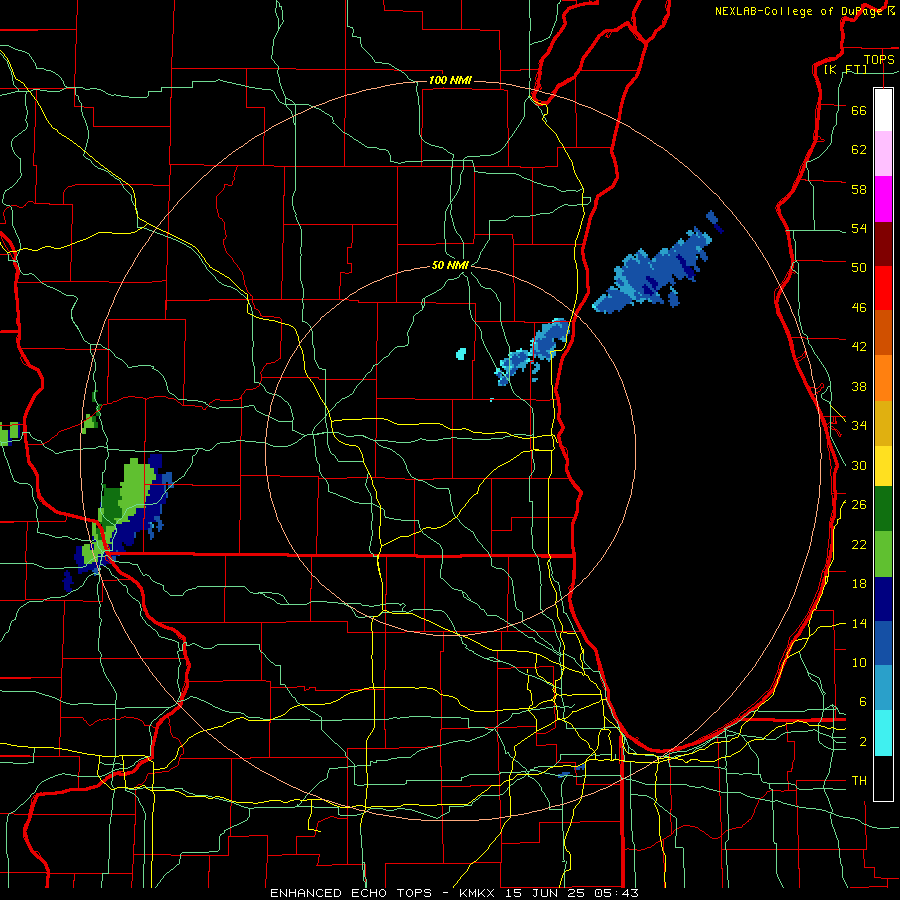This screenshot has height=900, width=900.
Task: Click the "18" legend value
Action: (859, 584)
